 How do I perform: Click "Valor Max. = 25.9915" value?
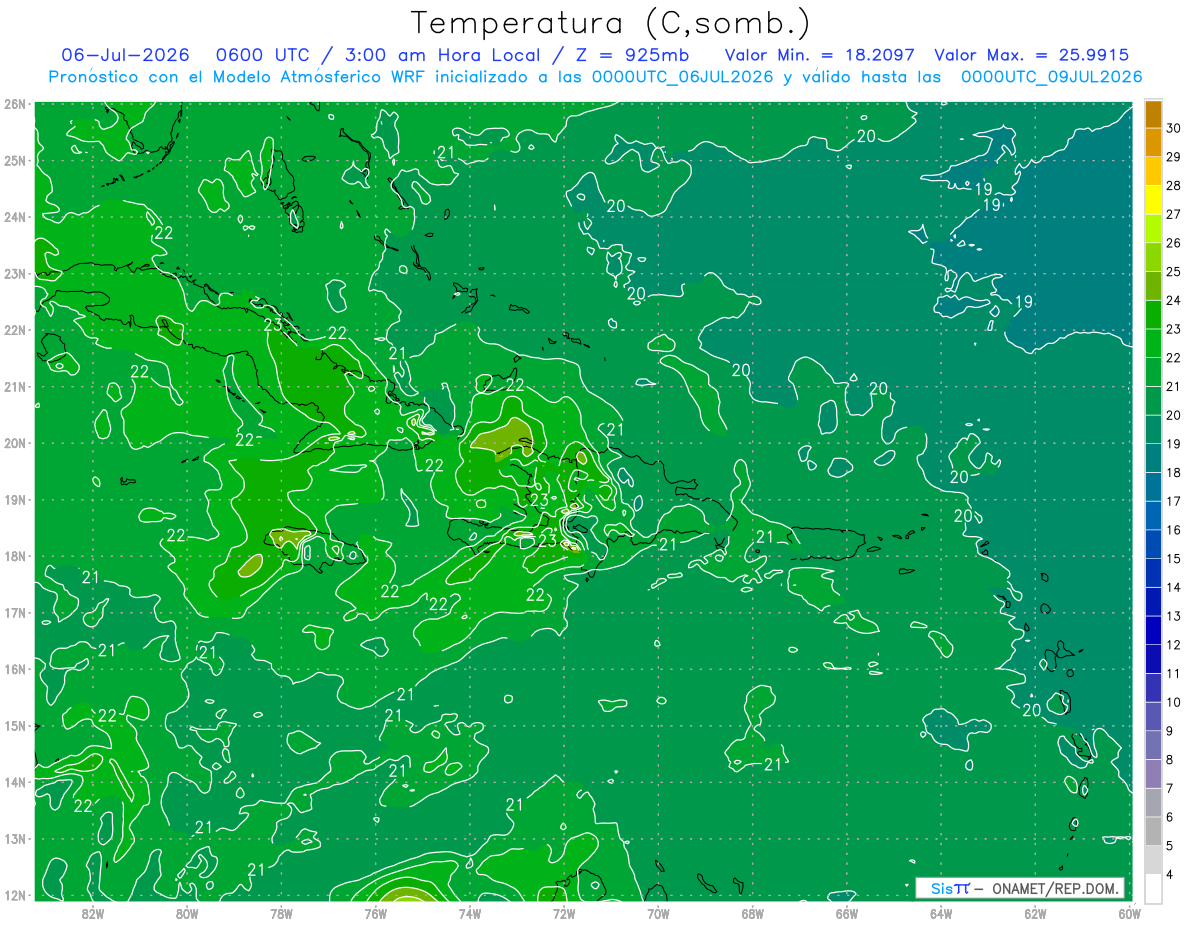click(1031, 55)
